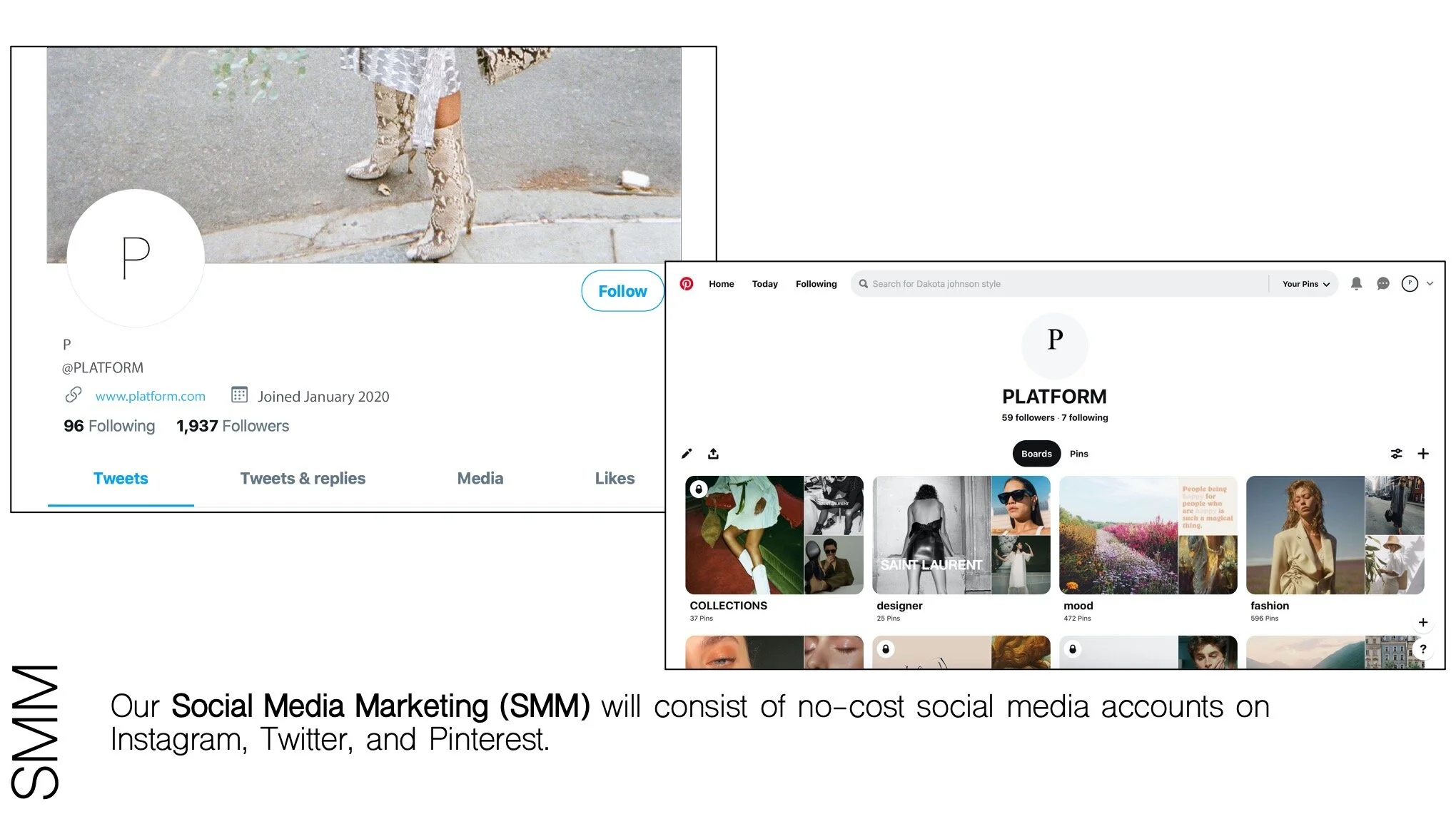Click the small profile avatar icon
This screenshot has height=819, width=1456.
1409,284
